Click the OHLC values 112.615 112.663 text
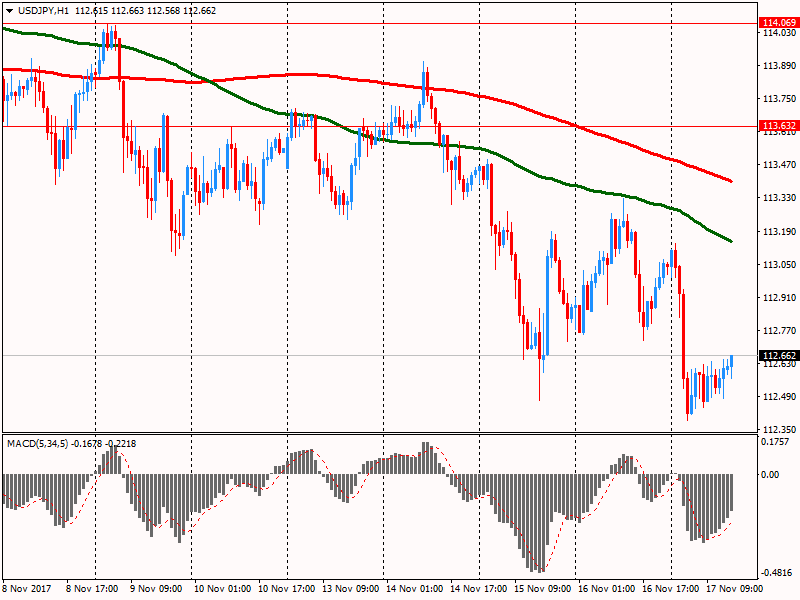800x600 pixels. point(109,11)
